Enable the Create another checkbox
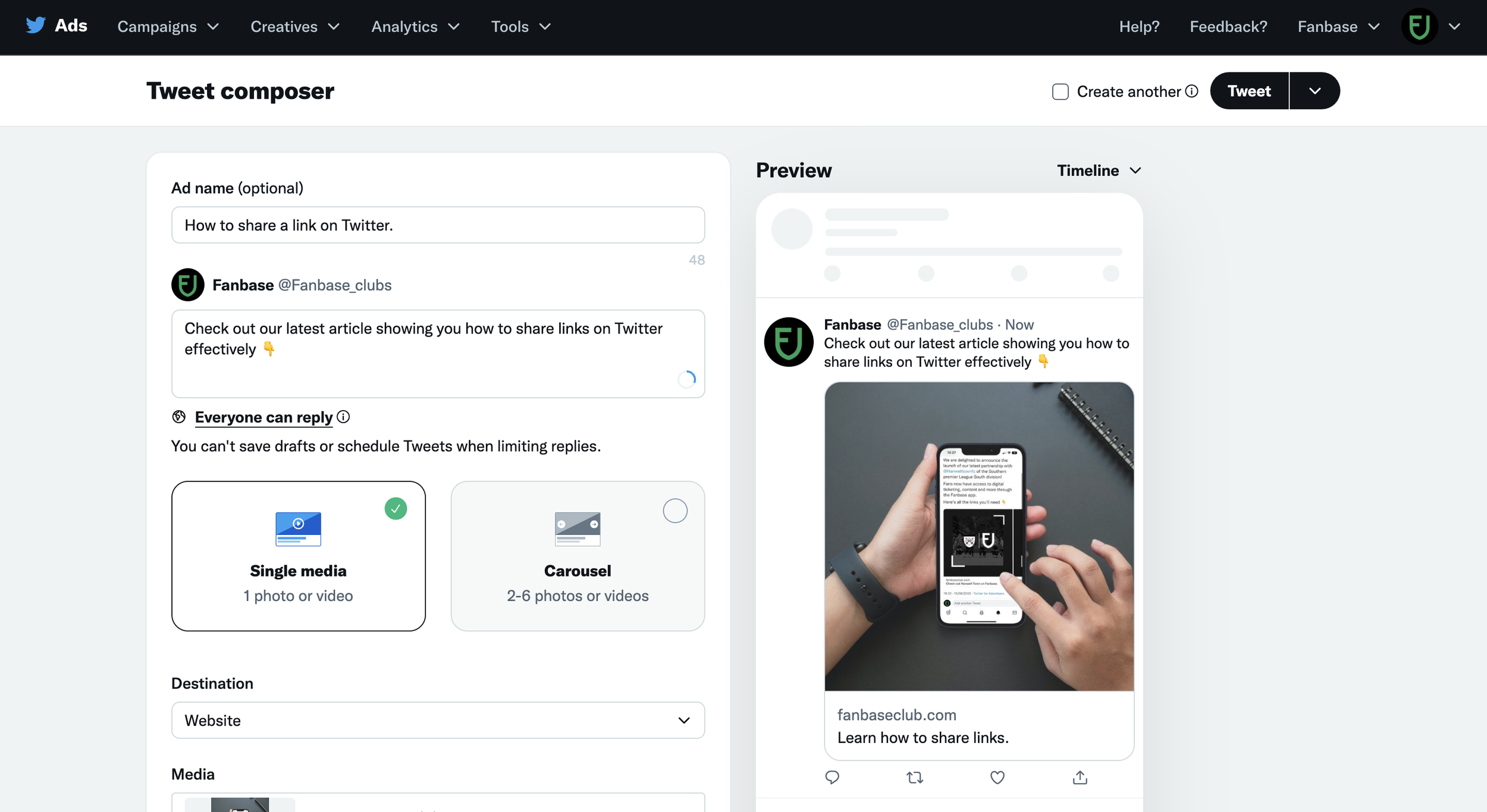1487x812 pixels. pos(1060,92)
